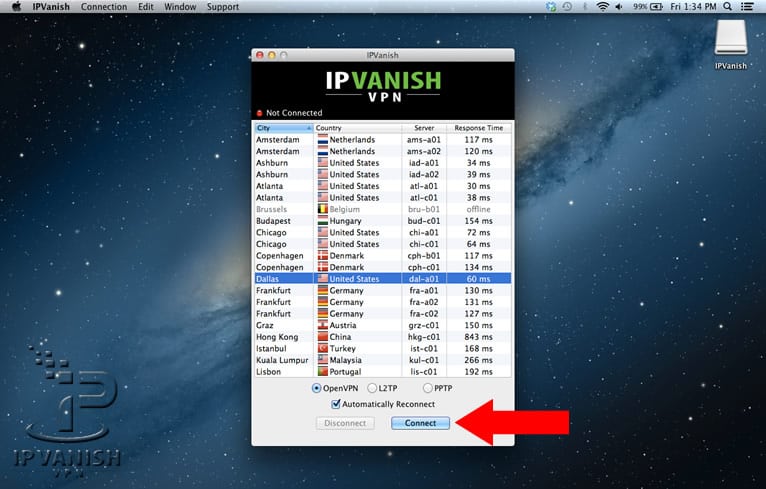Click the IPVanish VPN logo banner
The width and height of the screenshot is (766, 489).
pyautogui.click(x=383, y=87)
